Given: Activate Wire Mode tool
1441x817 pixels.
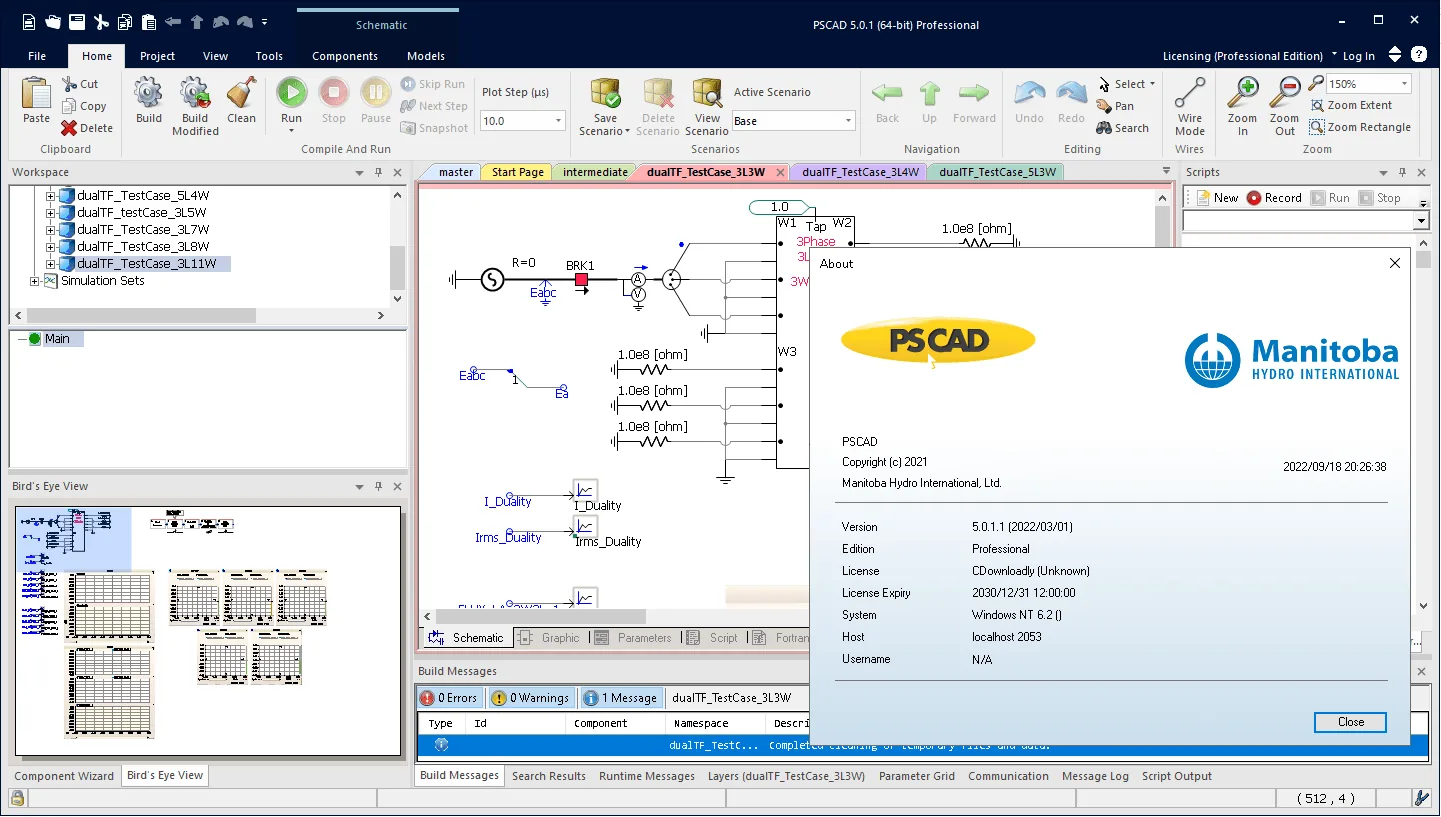Looking at the screenshot, I should click(x=1189, y=93).
